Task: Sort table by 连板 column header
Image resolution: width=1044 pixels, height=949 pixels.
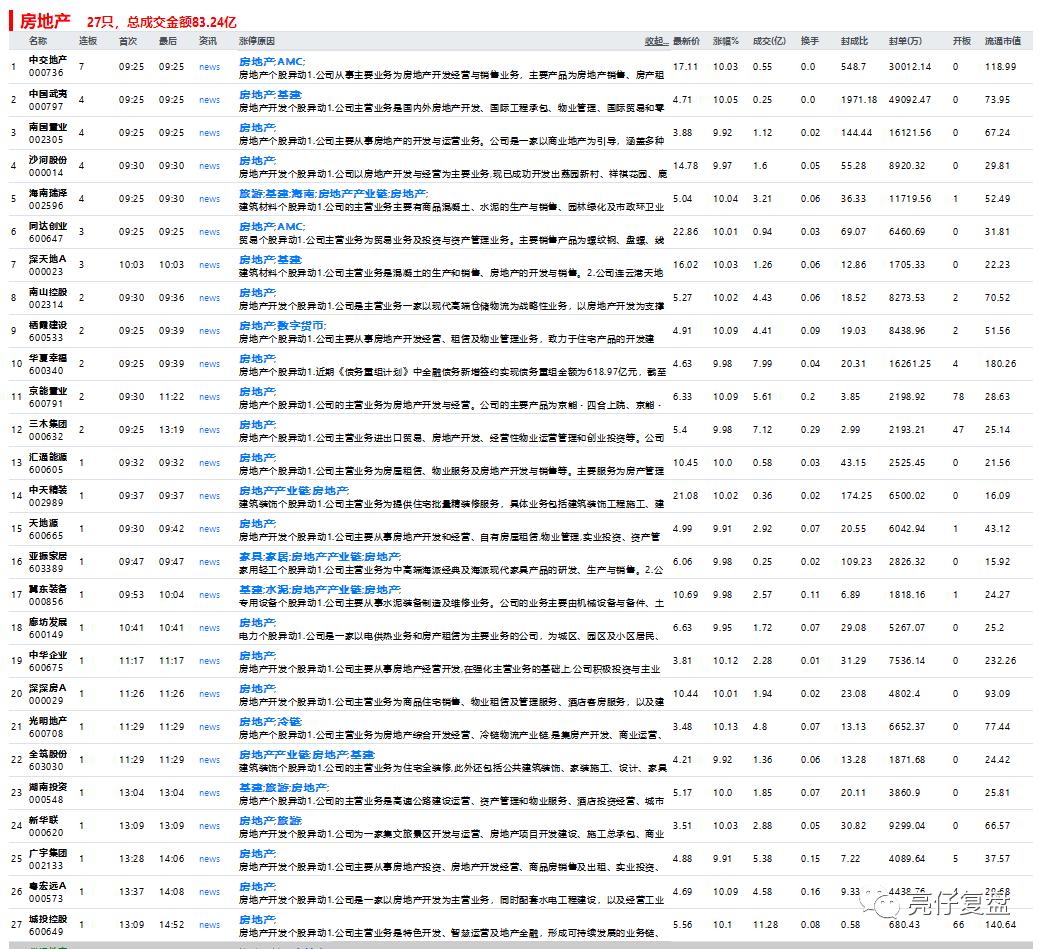Action: point(88,41)
